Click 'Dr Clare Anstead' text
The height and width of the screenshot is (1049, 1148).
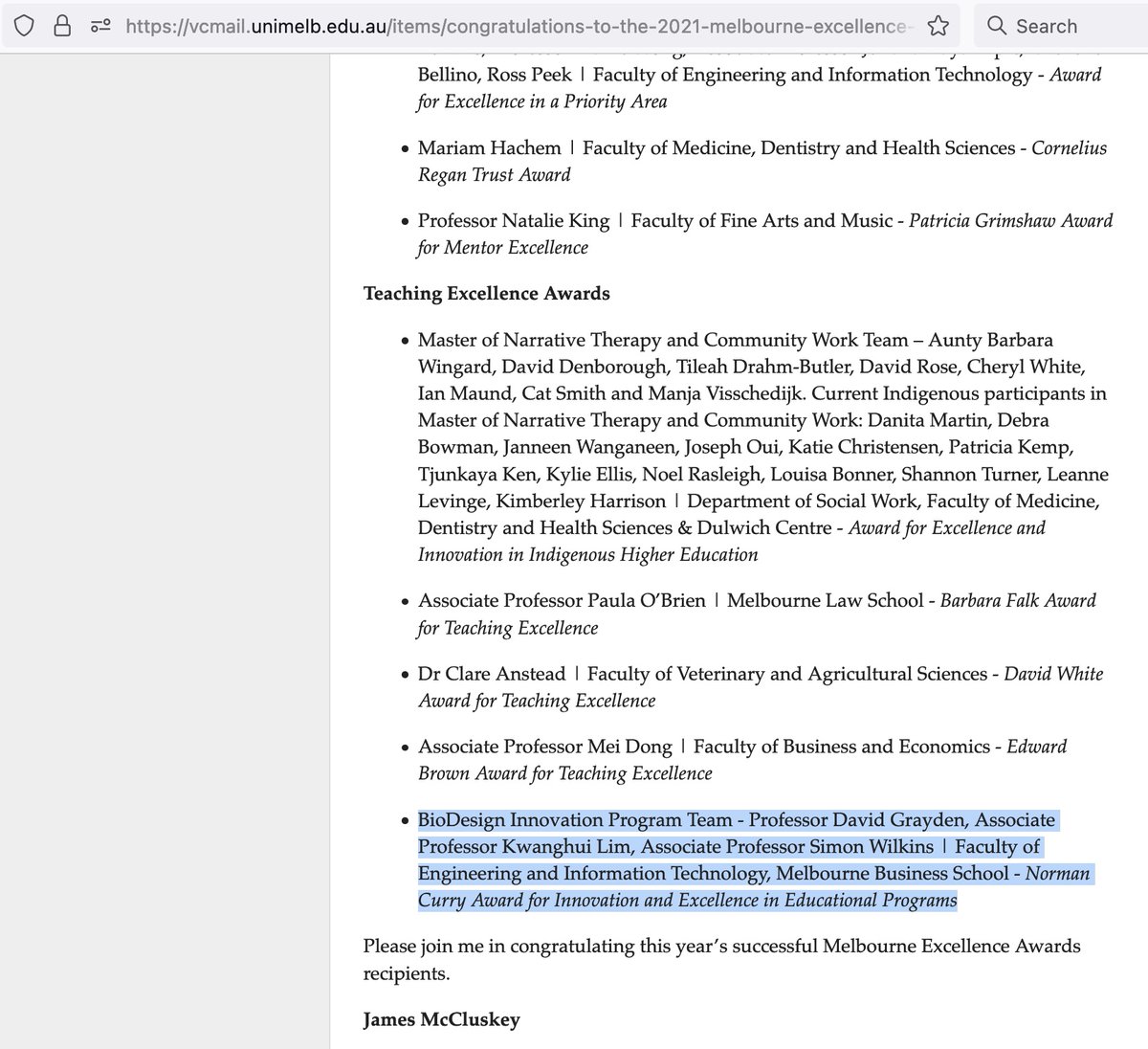[x=492, y=674]
